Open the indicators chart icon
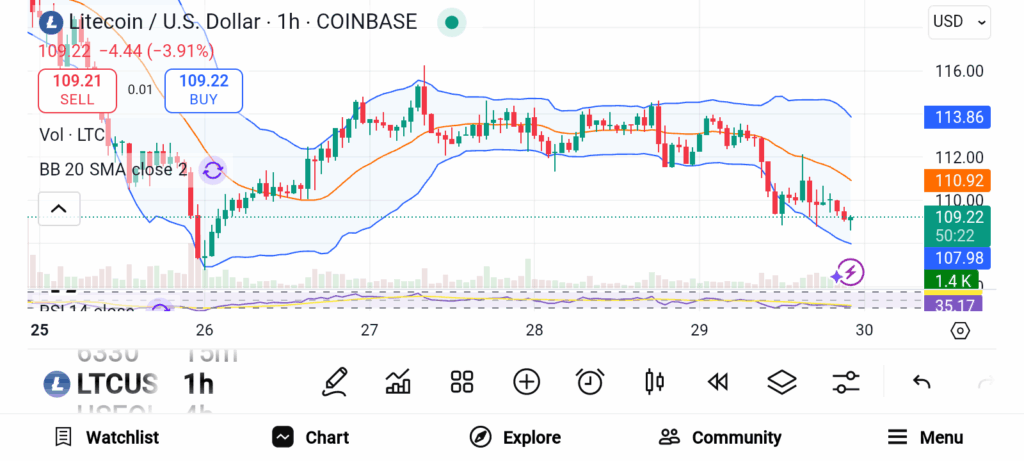Viewport: 1024px width, 461px height. point(398,381)
